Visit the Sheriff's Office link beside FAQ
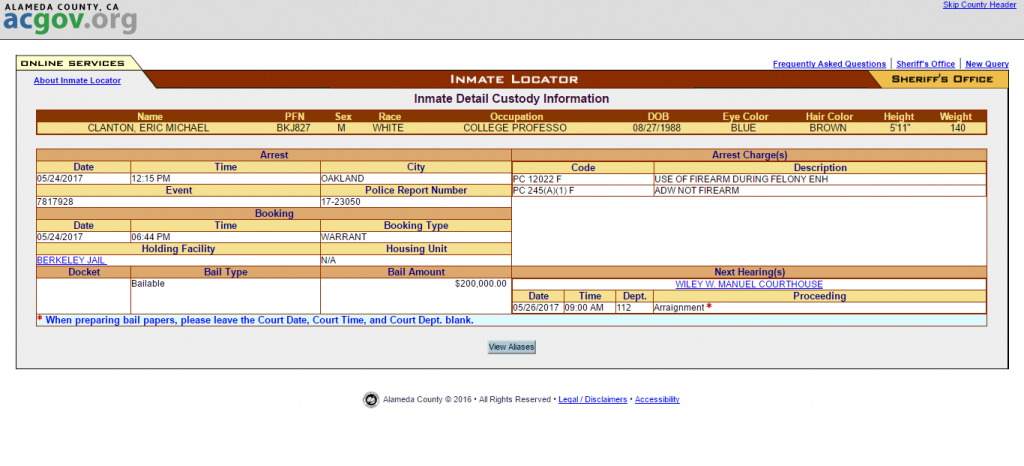This screenshot has height=466, width=1024. 925,64
